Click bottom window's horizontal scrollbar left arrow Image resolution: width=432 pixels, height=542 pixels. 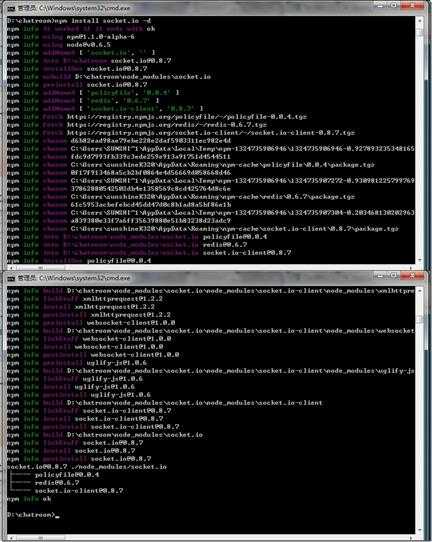(x=10, y=538)
